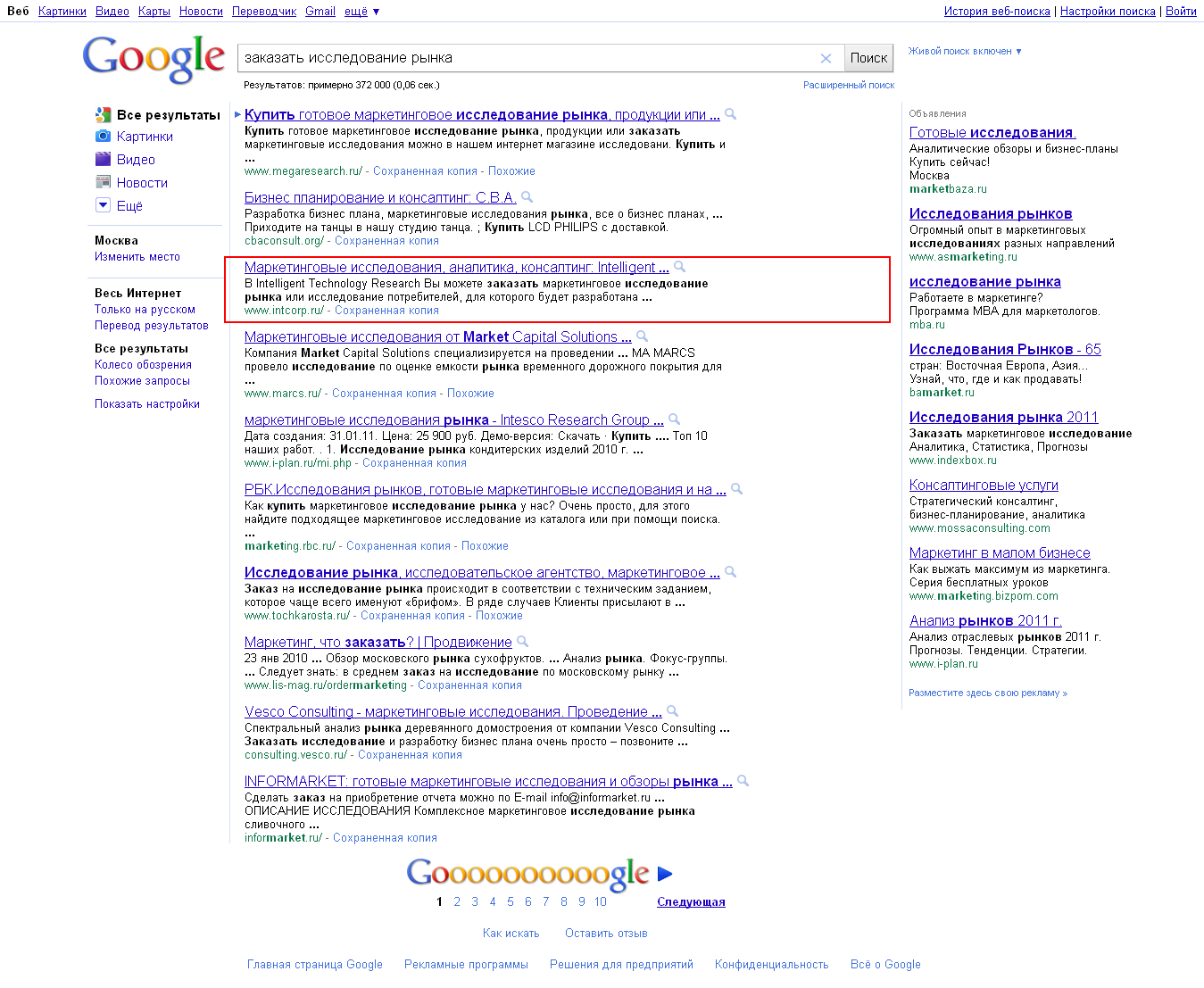Open Карты in the top navigation bar
Viewport: 1204px width, 988px height.
click(x=154, y=12)
